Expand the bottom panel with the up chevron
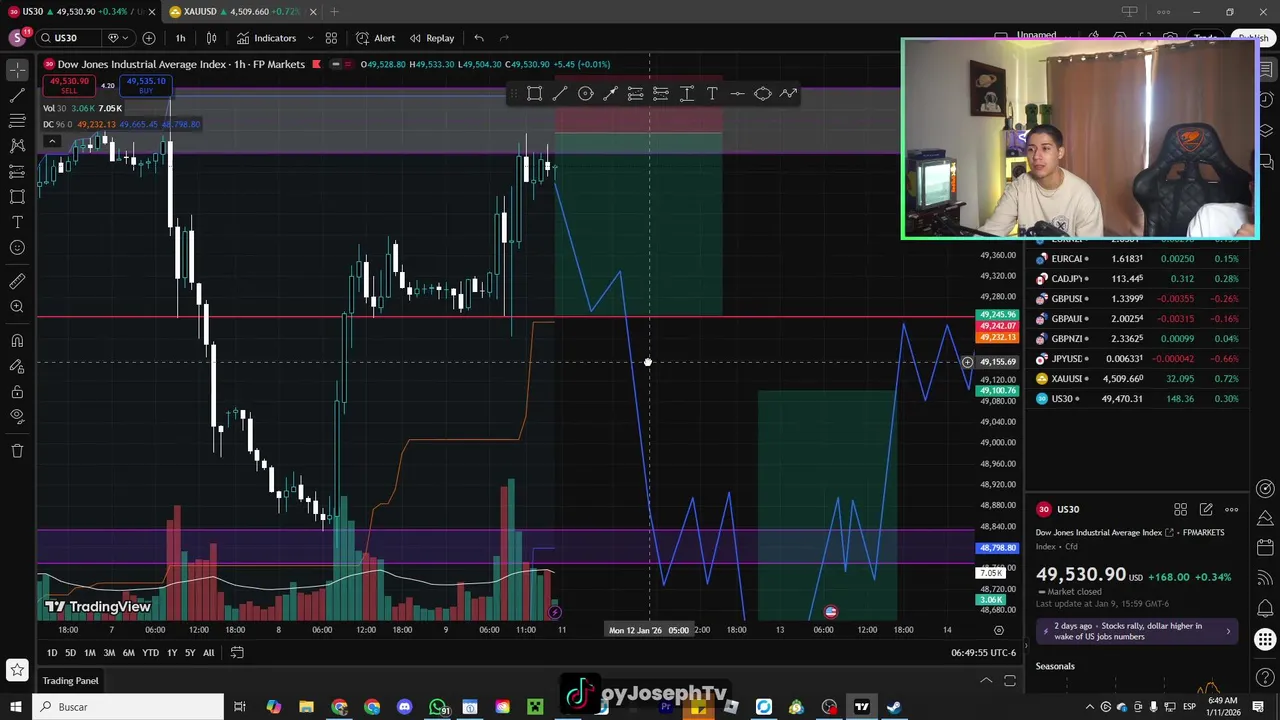Viewport: 1280px width, 720px height. point(986,681)
